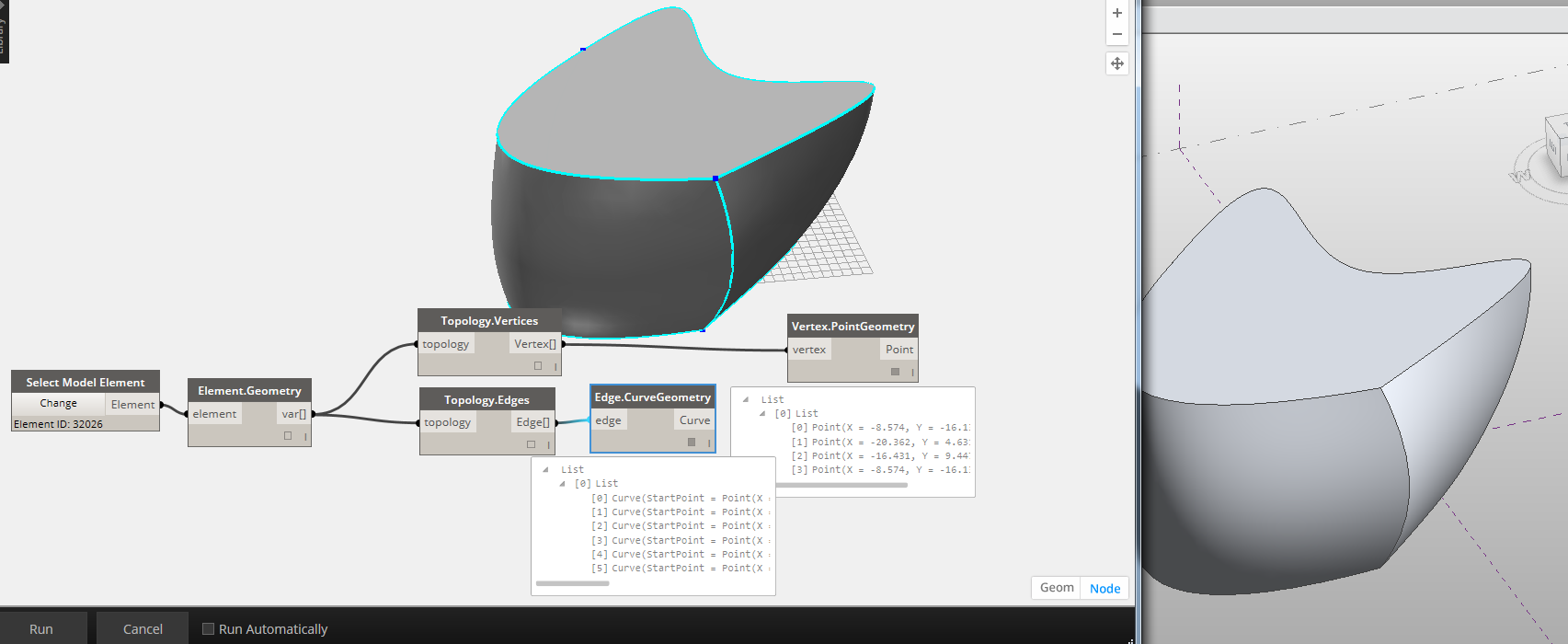Click lacing indicator on Topology.Edges node
1568x644 pixels.
(549, 444)
